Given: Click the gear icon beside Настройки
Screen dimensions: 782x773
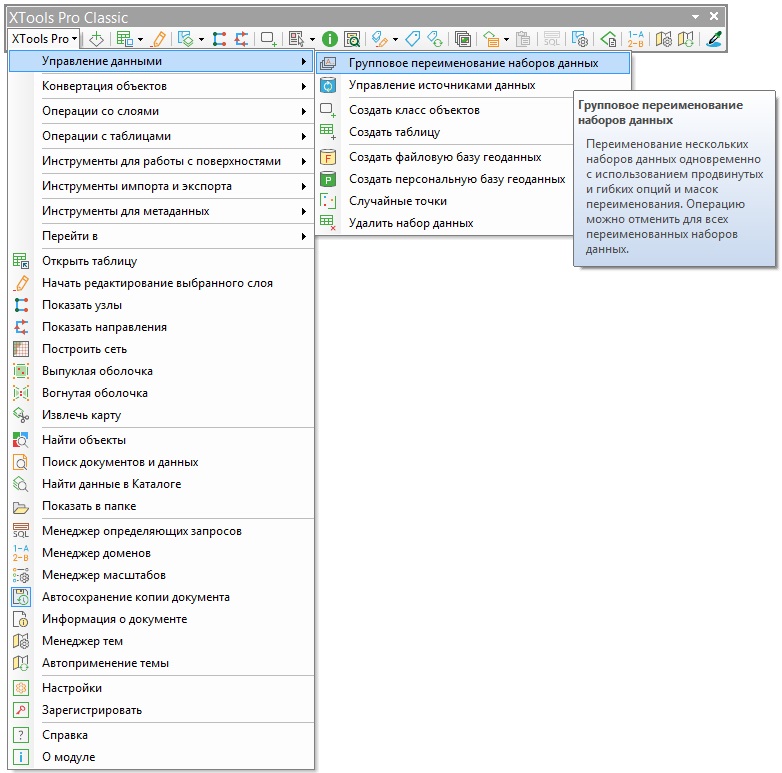Looking at the screenshot, I should point(21,688).
